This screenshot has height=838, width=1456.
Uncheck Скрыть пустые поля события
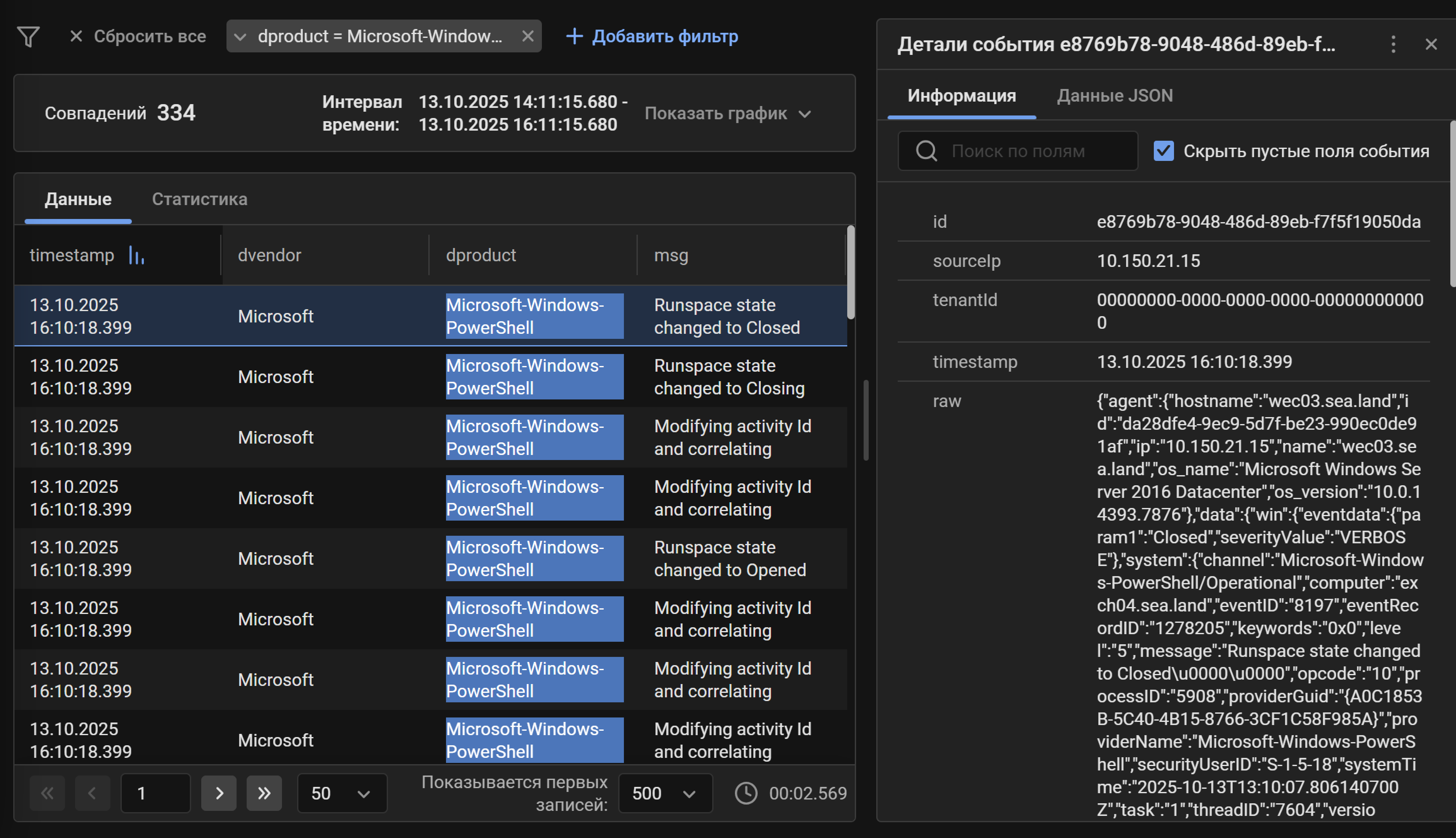[1164, 150]
